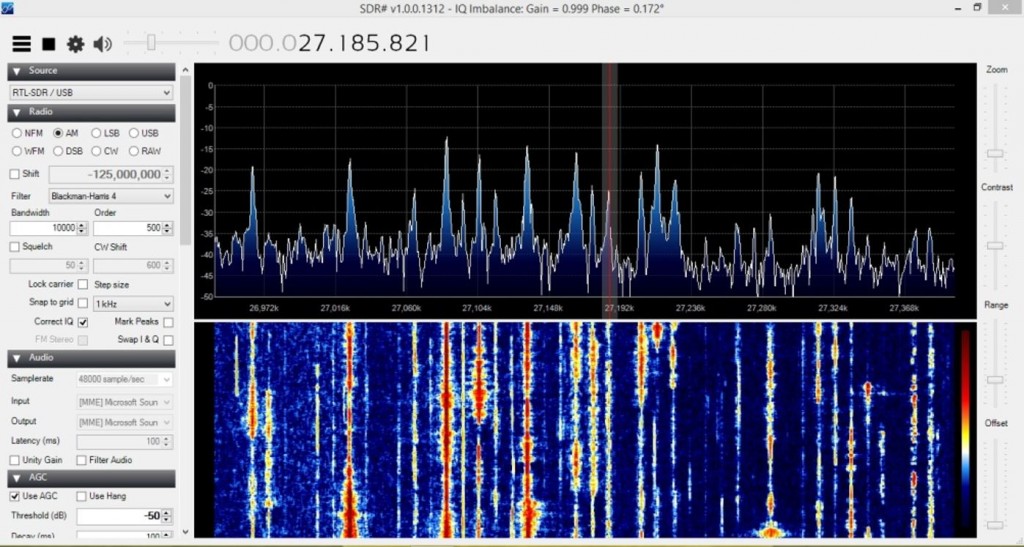Collapse the AGC panel section
The width and height of the screenshot is (1024, 547).
pos(17,478)
